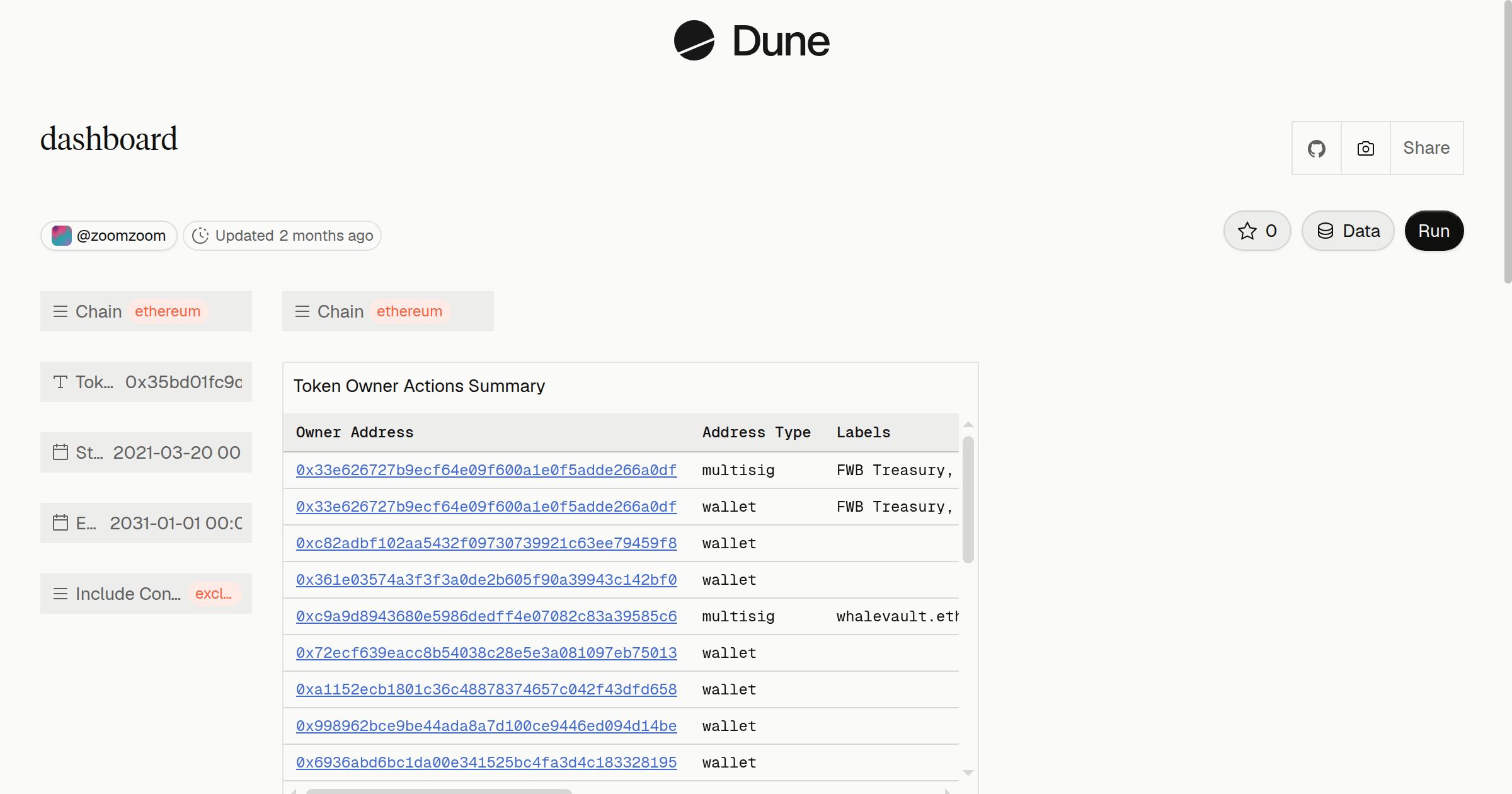Screen dimensions: 1512x794
Task: Click the page's vertical scrollbar
Action: [x=1507, y=142]
